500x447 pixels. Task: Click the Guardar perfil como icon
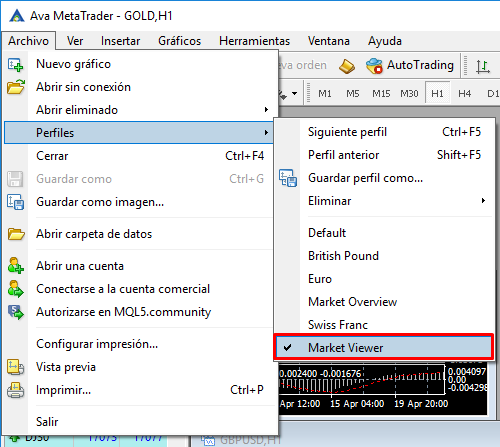click(288, 178)
